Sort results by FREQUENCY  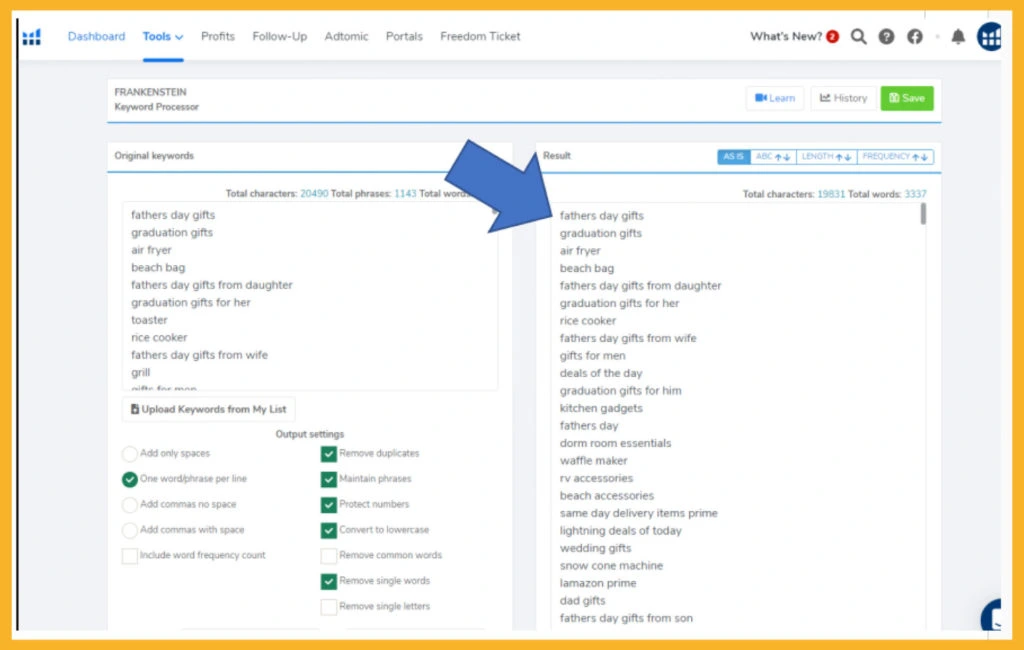point(895,157)
